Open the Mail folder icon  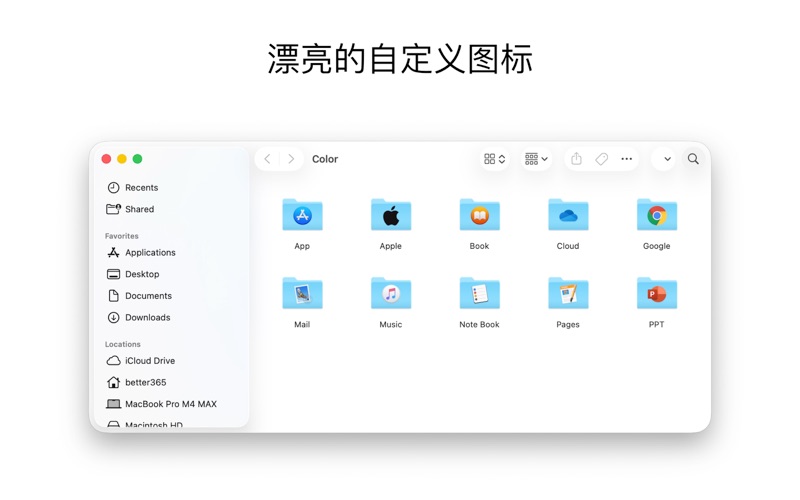(x=302, y=293)
